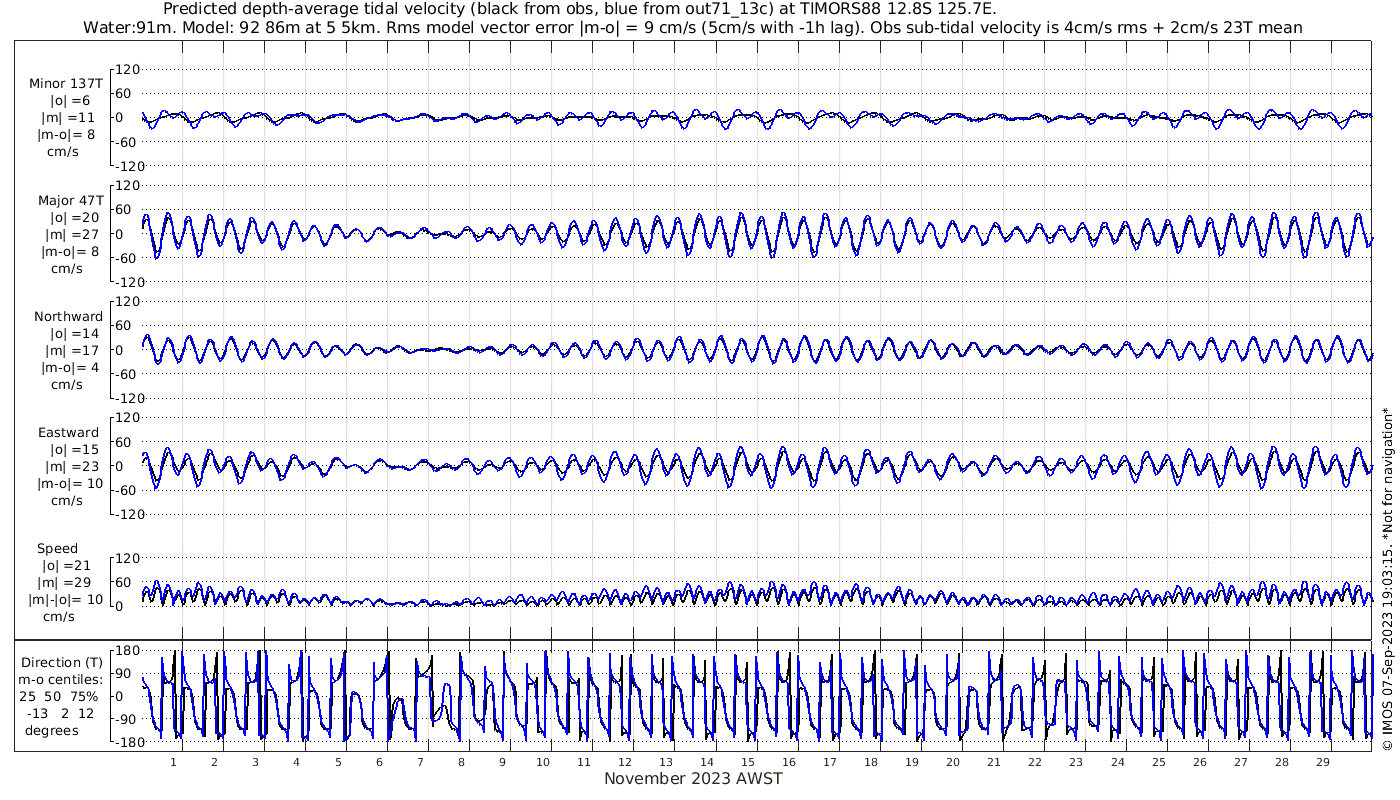The height and width of the screenshot is (800, 1400).
Task: Click the x-axis day label '20'
Action: point(953,762)
